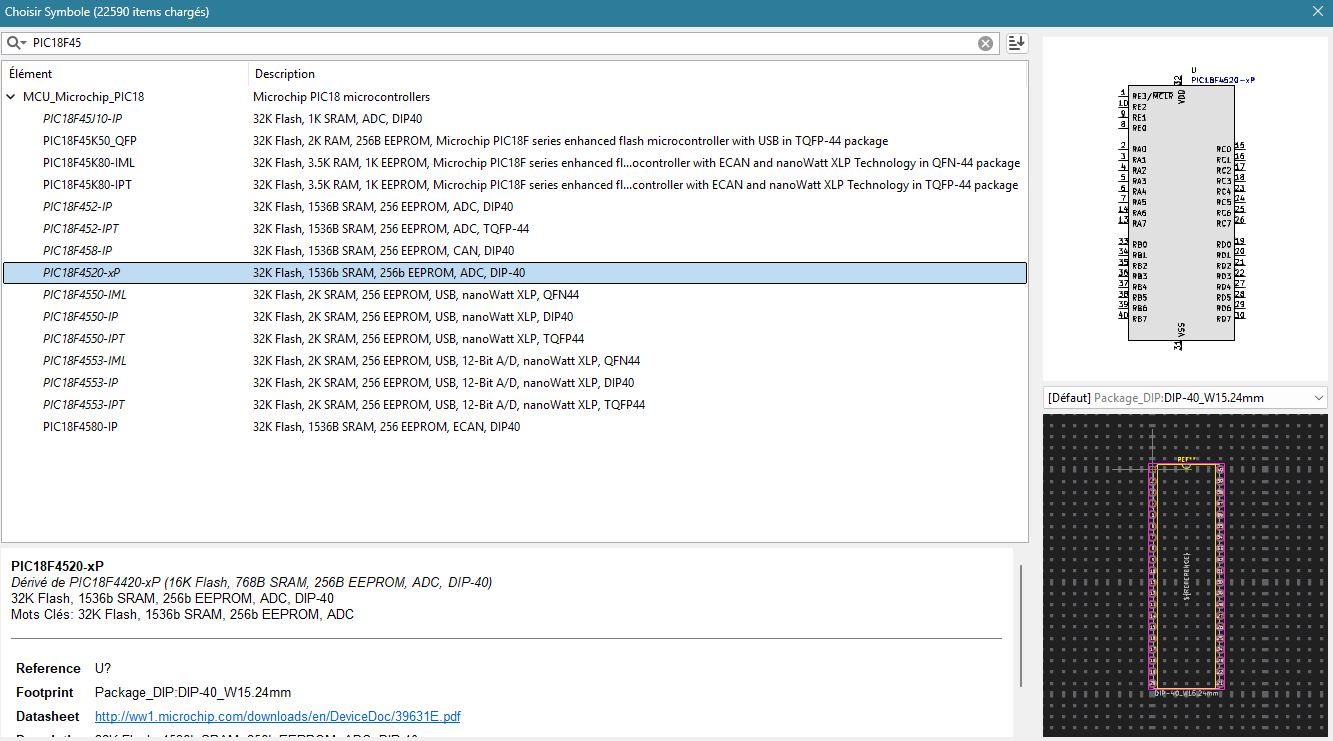Viewport: 1333px width, 741px height.
Task: Select the MCU_Microchip_PIC18 library name
Action: click(x=84, y=97)
